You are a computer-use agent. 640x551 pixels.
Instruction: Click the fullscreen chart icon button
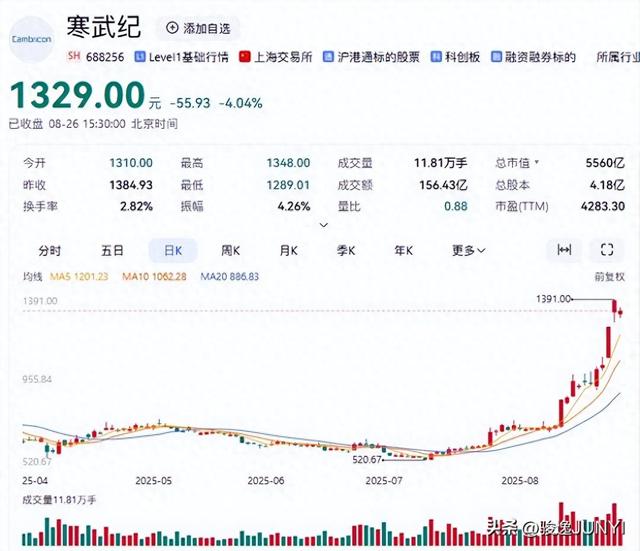coord(607,249)
